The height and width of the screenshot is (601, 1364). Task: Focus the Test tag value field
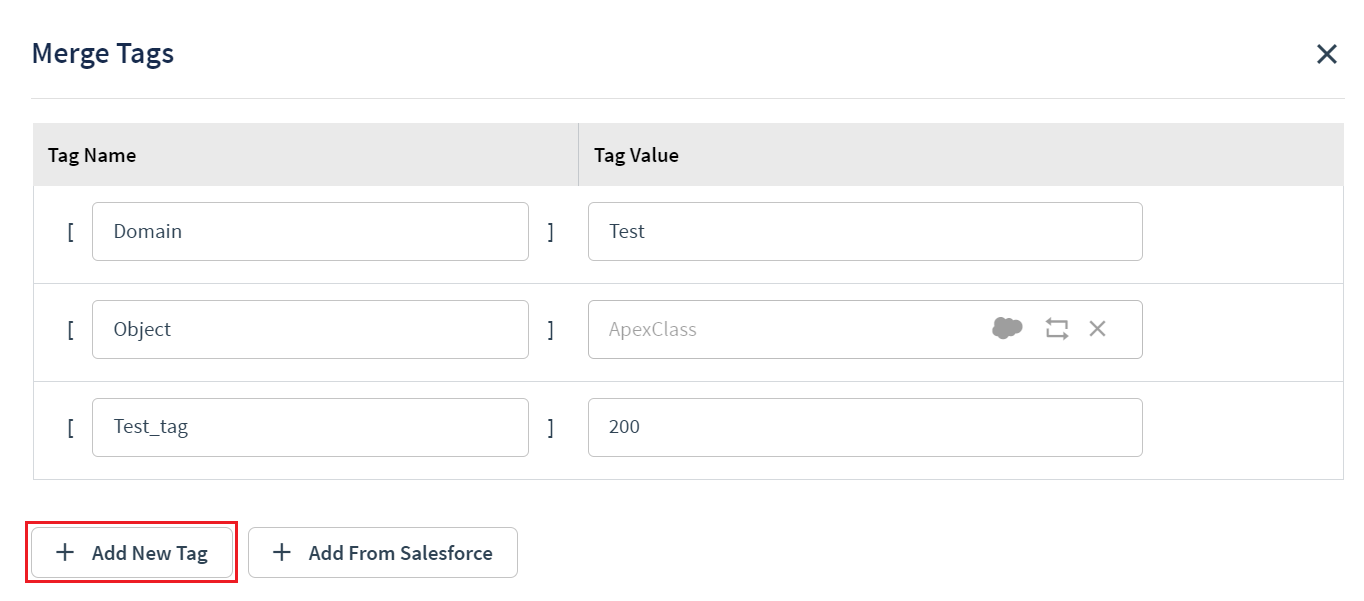click(865, 231)
